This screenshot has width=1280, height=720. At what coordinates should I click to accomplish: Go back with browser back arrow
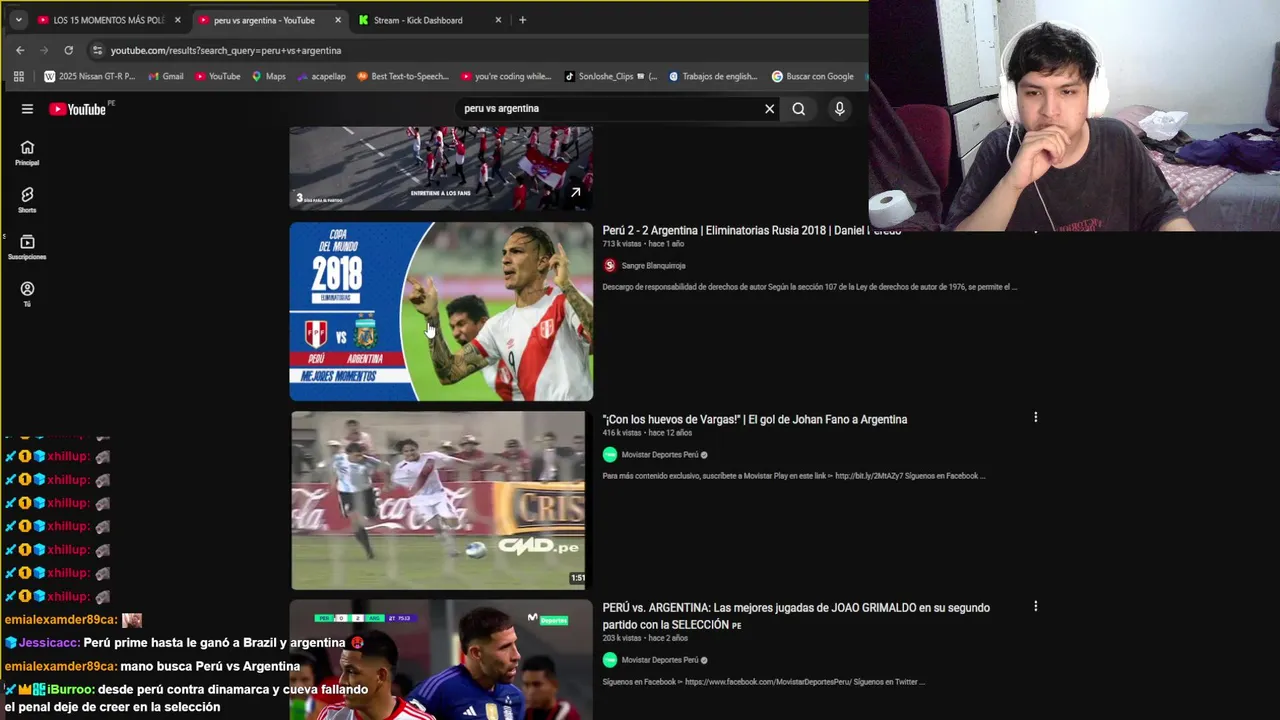coord(20,50)
